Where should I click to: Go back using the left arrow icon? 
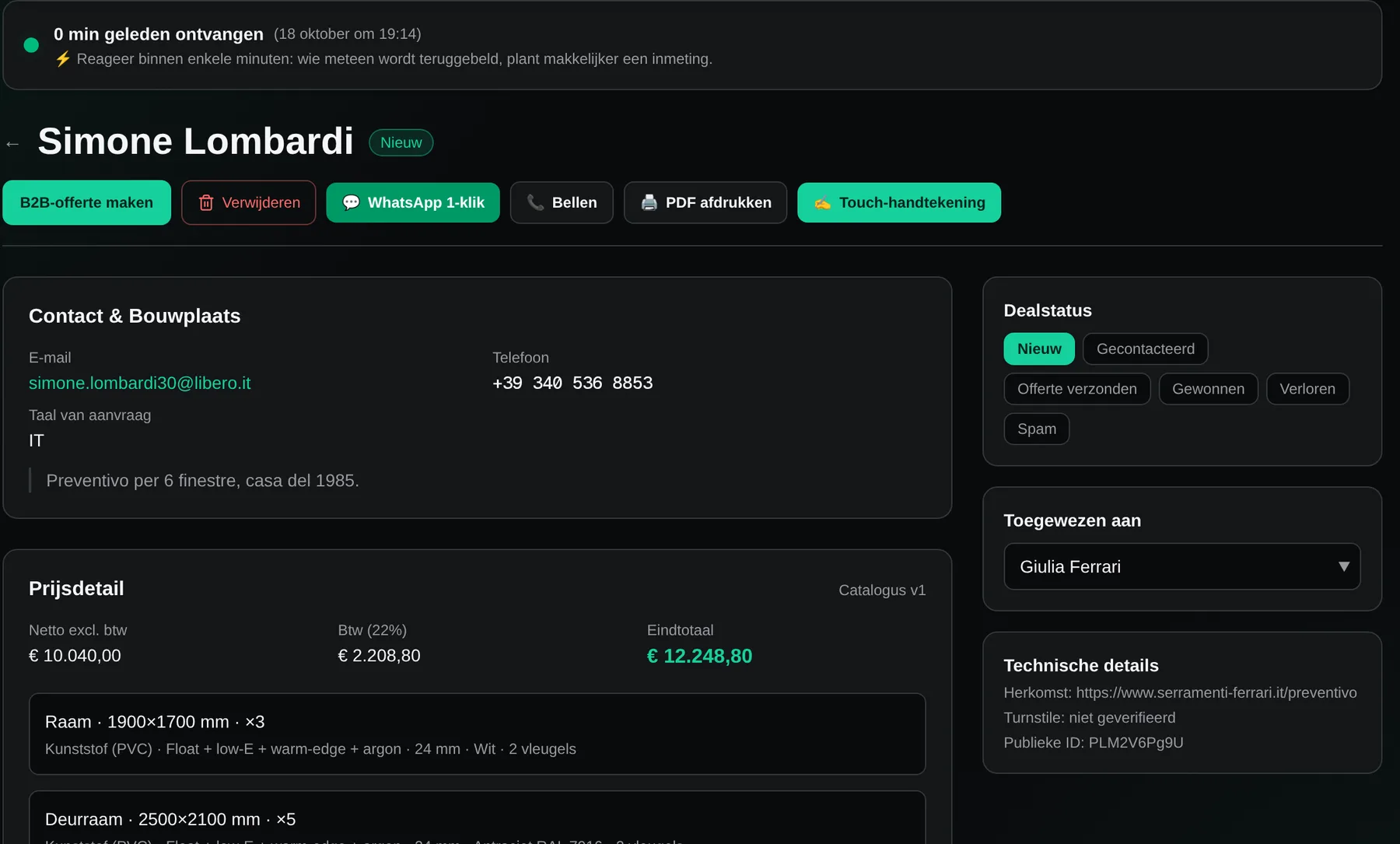[12, 144]
